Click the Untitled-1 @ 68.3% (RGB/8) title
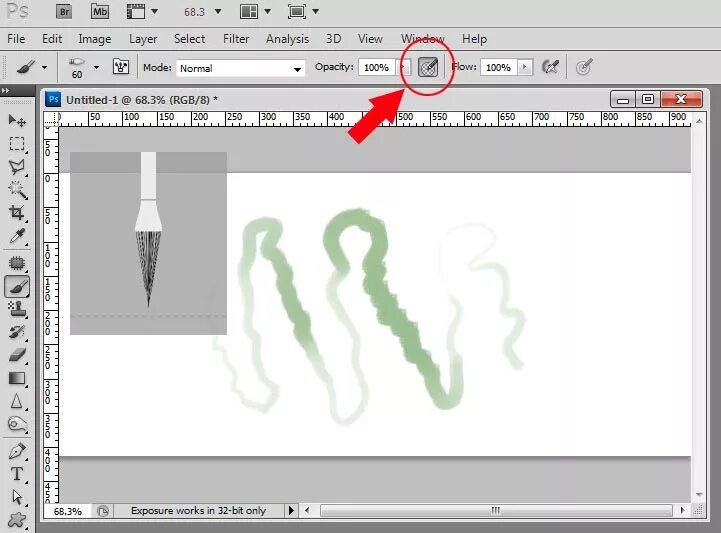 (x=142, y=100)
